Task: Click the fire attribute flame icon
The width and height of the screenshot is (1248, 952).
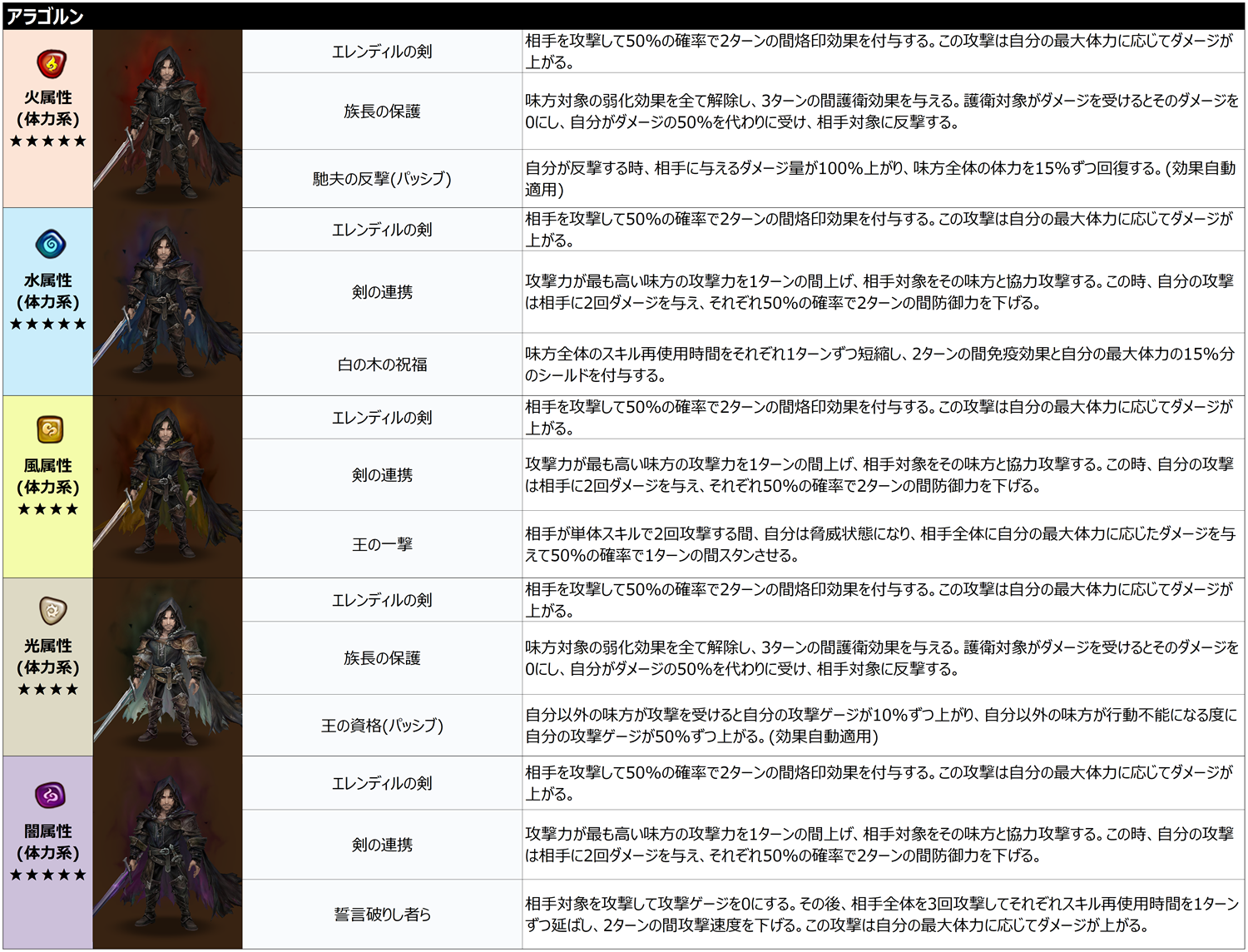Action: coord(51,63)
